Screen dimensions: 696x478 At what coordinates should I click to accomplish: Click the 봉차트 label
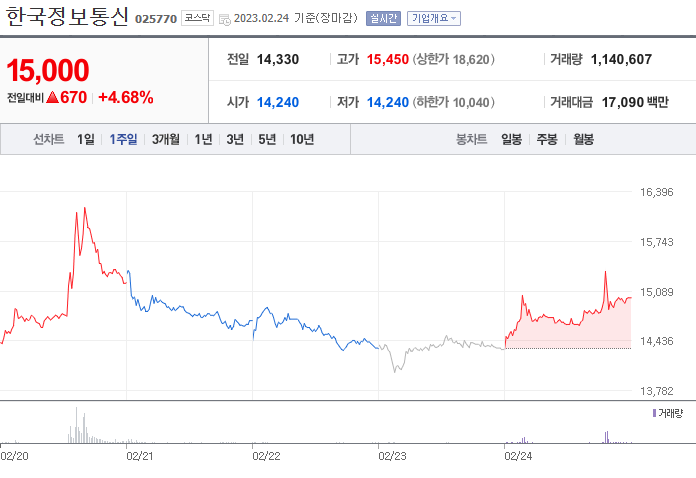(471, 139)
